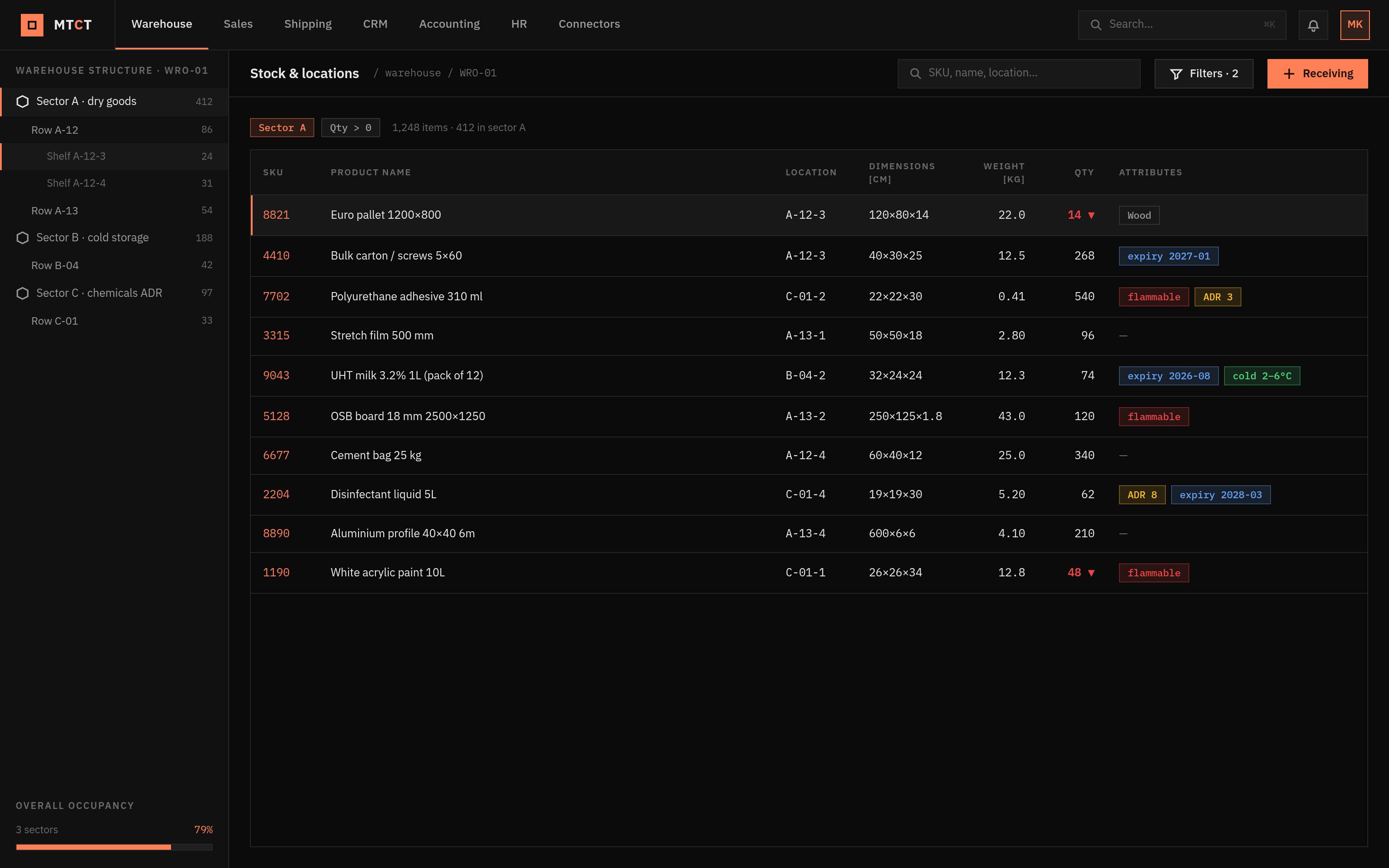Click the Sector B hexagon icon
Screen dimensions: 1389x868
tap(23, 238)
